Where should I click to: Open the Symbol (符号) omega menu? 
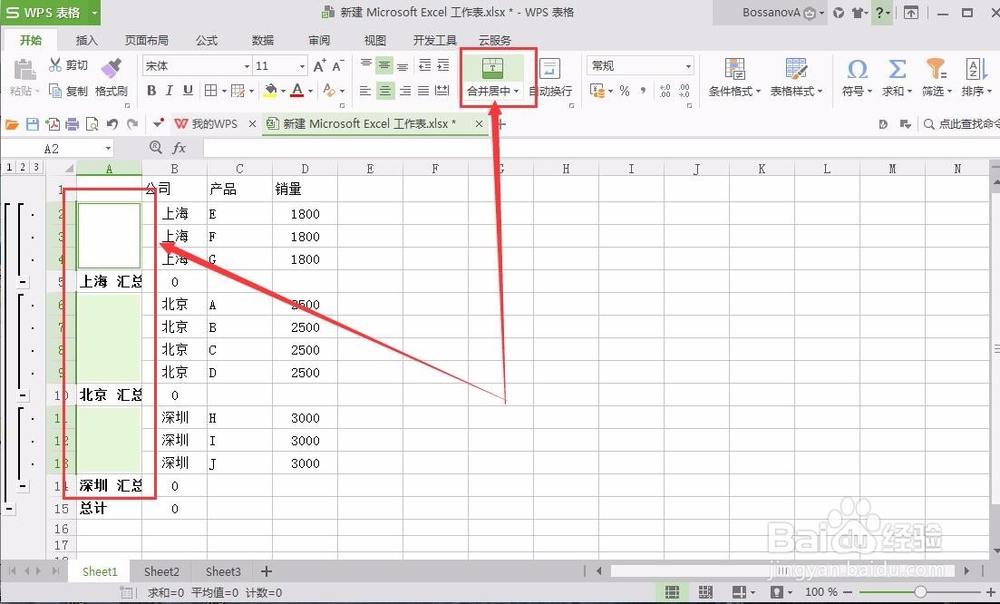click(x=857, y=78)
